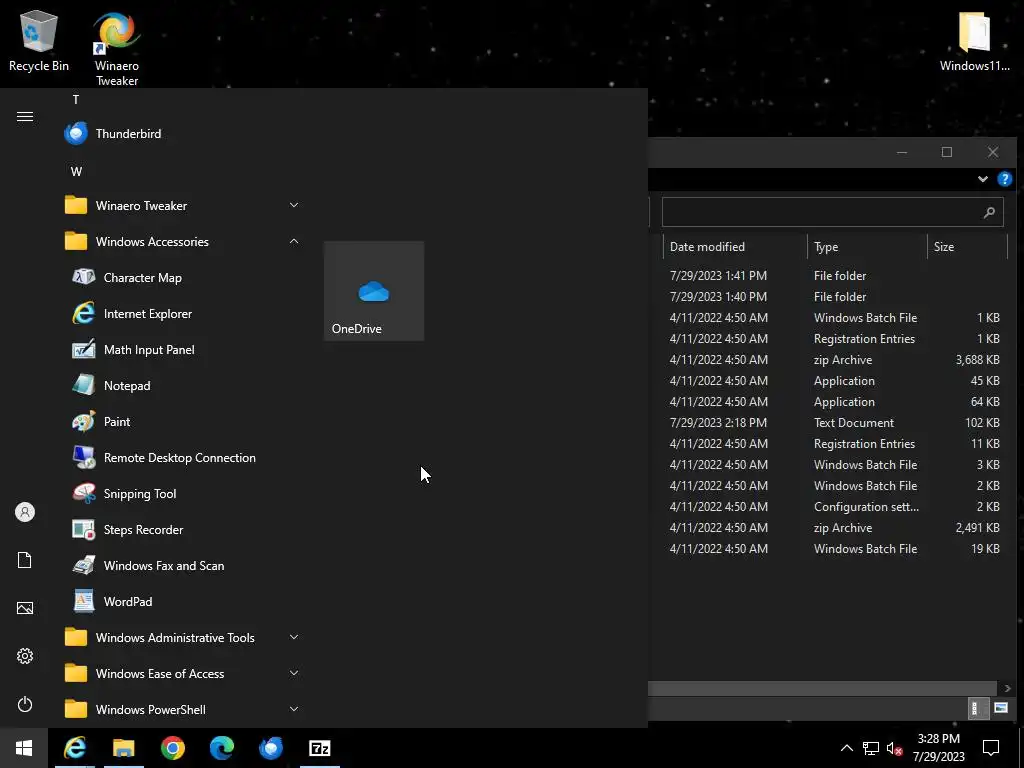Jump to the letter T section header

coord(76,100)
